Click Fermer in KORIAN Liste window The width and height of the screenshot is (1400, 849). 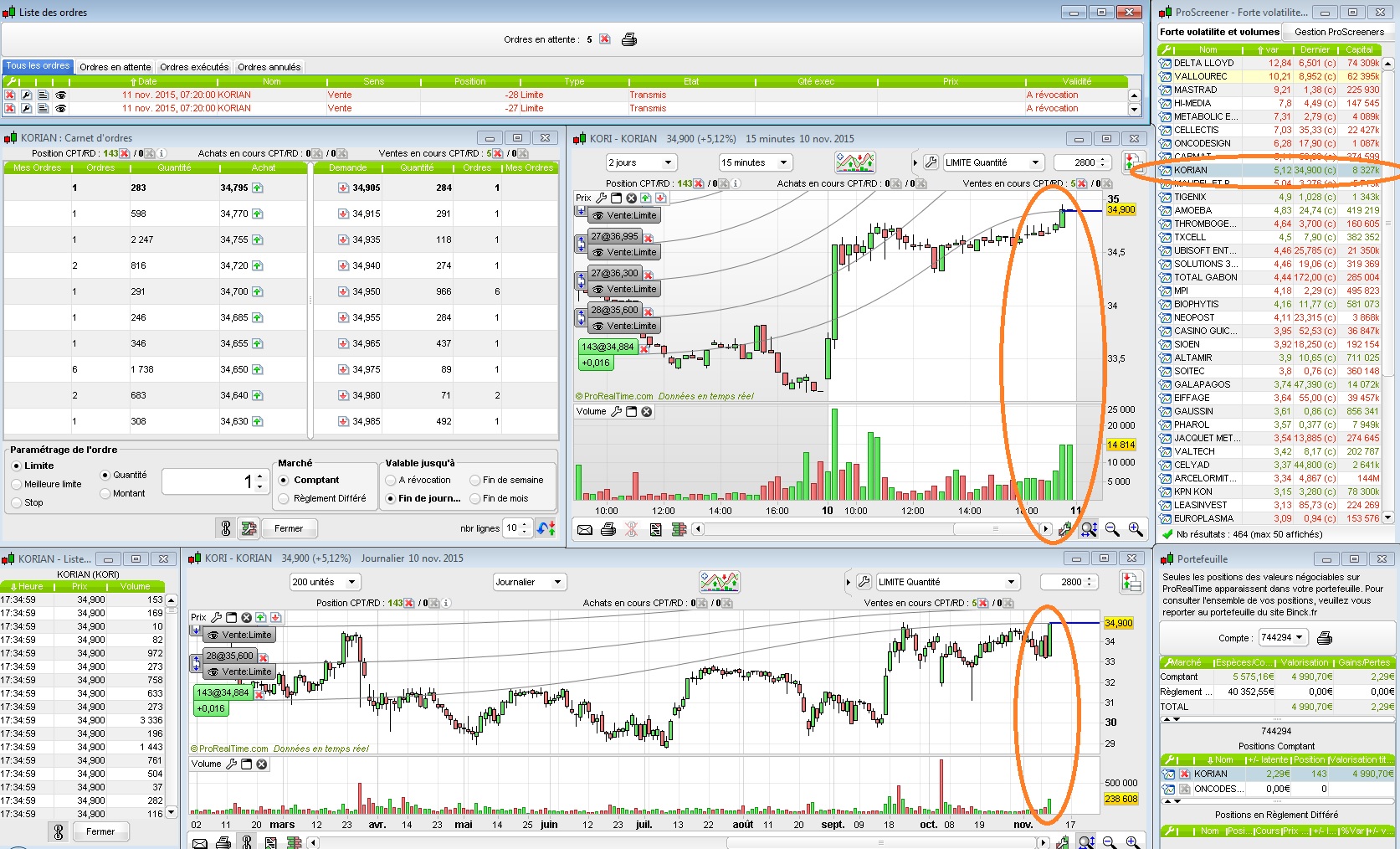tap(100, 831)
